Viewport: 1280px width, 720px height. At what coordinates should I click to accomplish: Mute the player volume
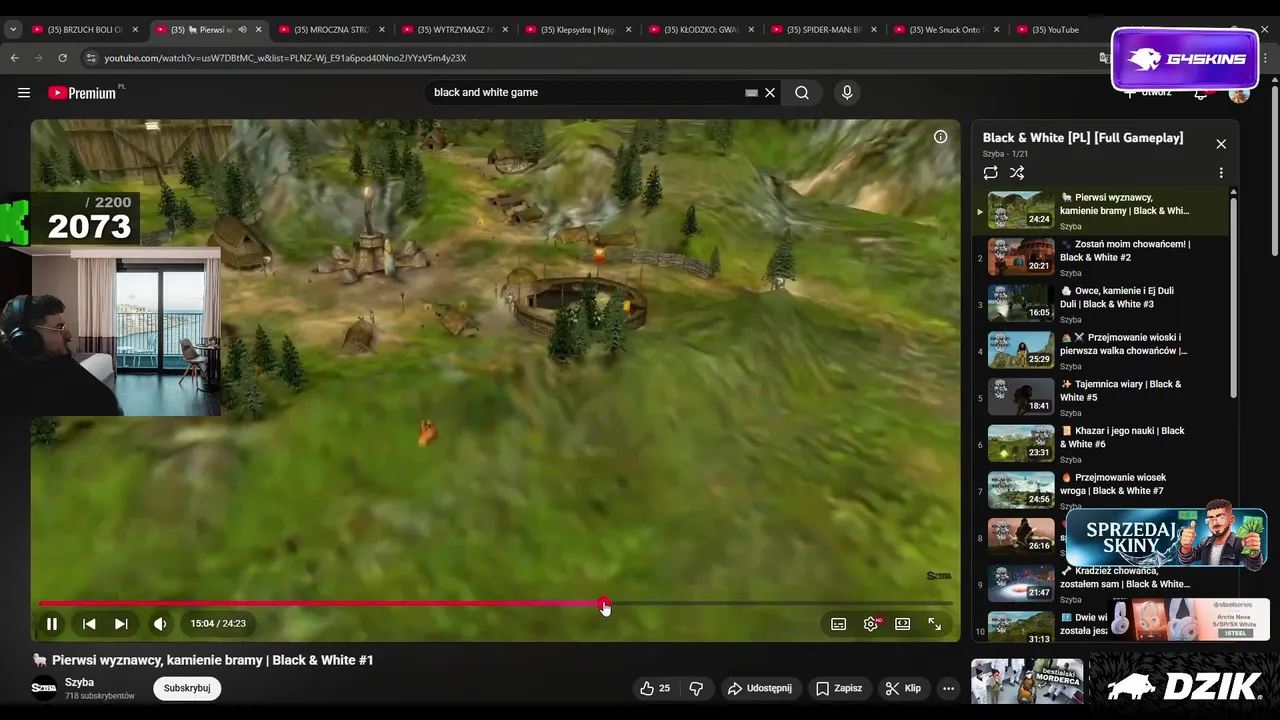(x=160, y=624)
